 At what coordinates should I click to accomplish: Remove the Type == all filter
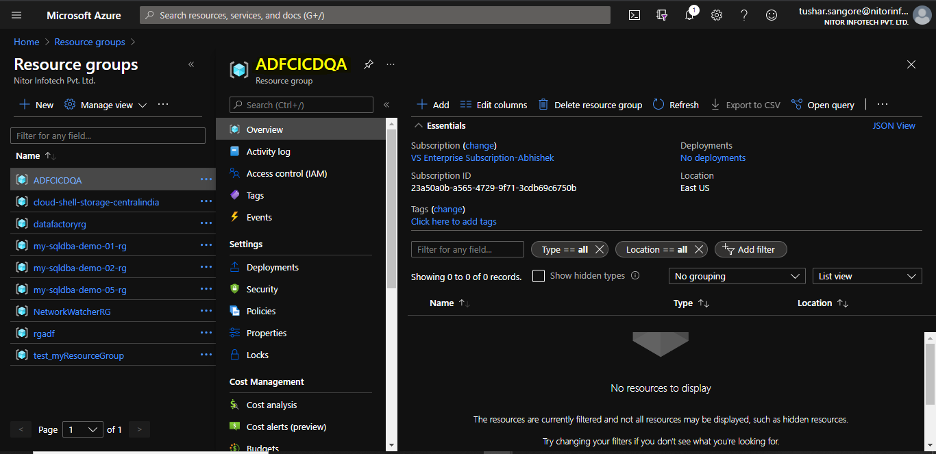[599, 249]
